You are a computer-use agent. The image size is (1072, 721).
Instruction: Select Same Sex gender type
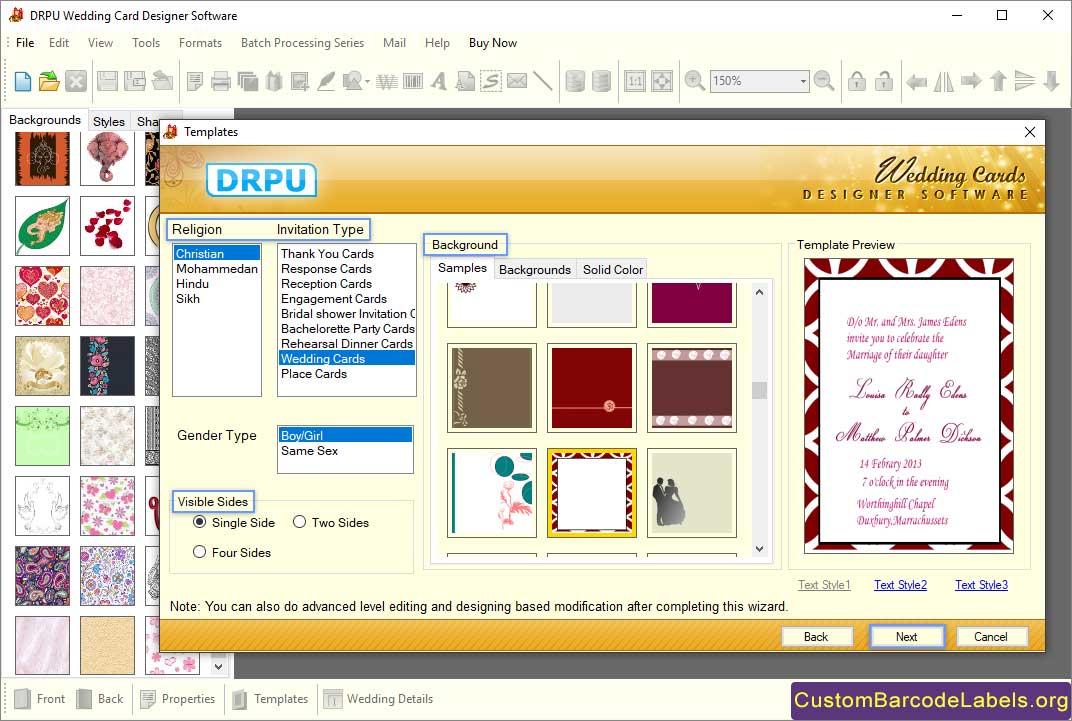(345, 450)
